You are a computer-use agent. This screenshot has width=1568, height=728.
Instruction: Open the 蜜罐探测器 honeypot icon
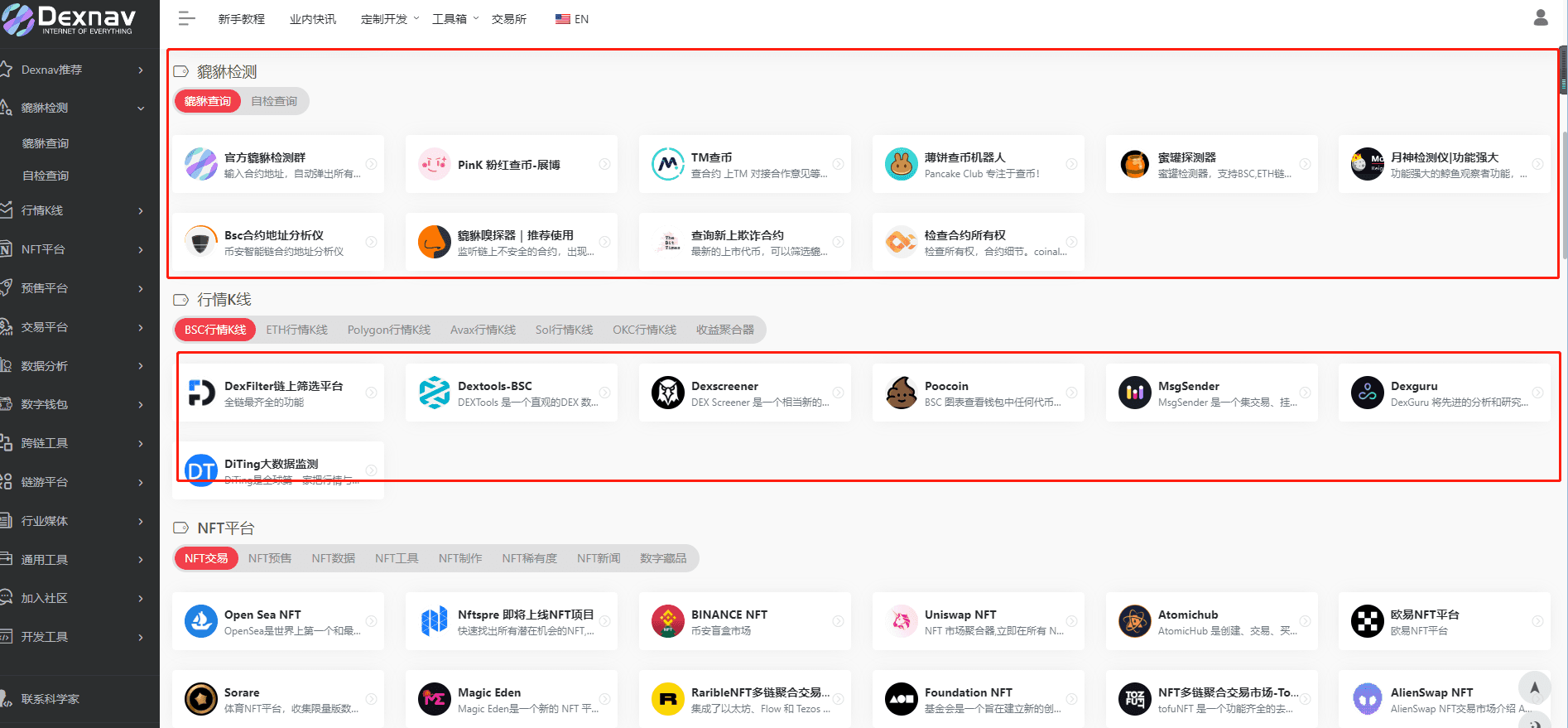[1135, 164]
